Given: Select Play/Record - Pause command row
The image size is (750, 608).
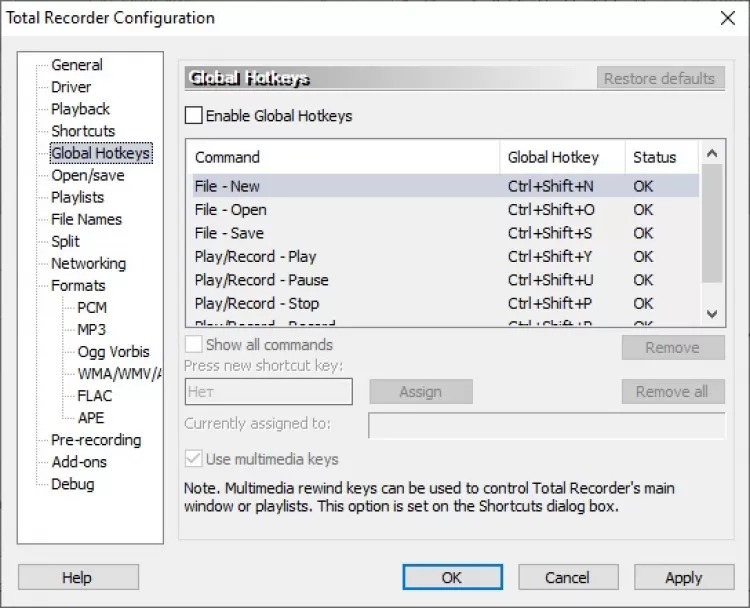Looking at the screenshot, I should coord(446,280).
